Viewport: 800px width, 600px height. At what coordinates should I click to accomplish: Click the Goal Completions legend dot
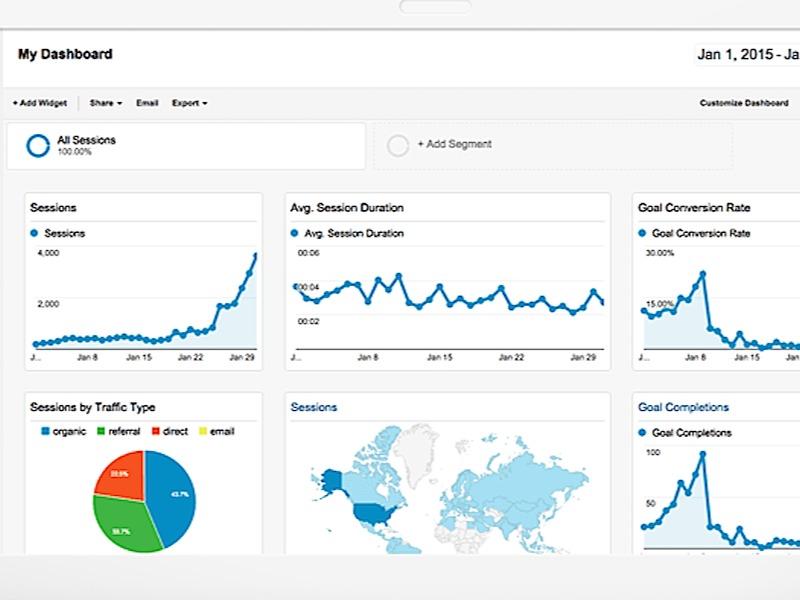pos(642,433)
